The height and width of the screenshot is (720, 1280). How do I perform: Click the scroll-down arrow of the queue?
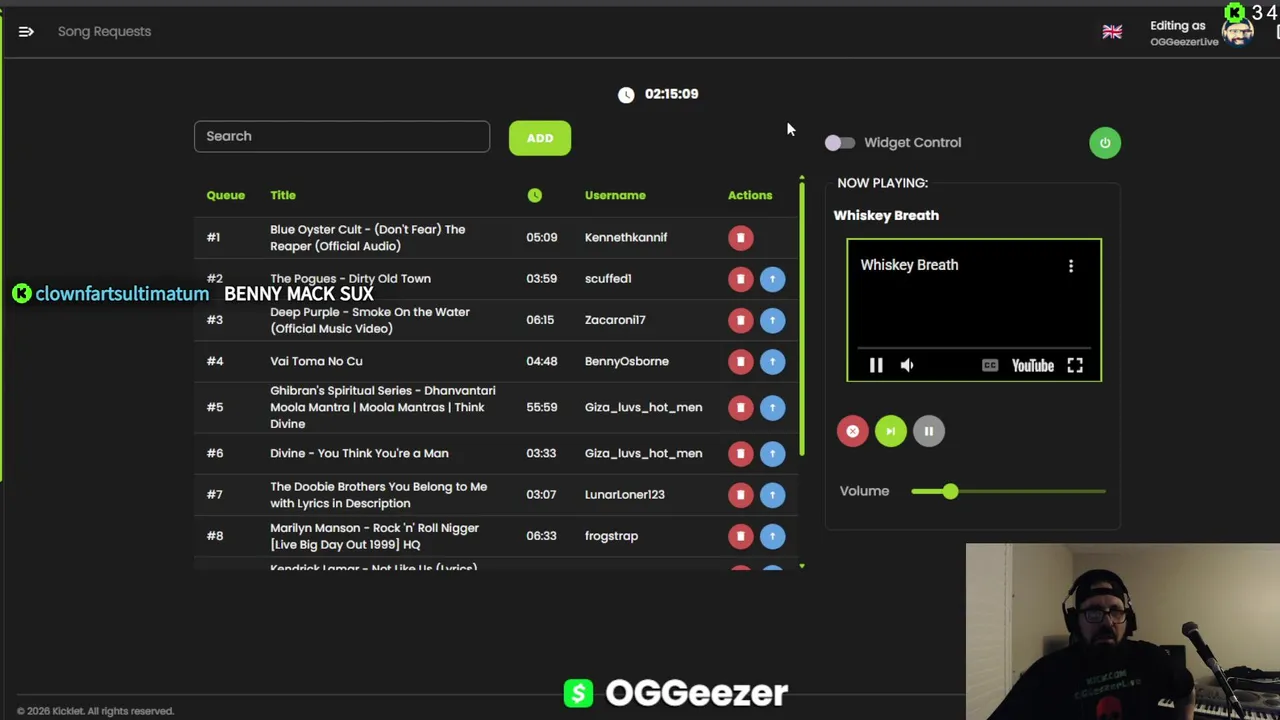click(x=801, y=566)
